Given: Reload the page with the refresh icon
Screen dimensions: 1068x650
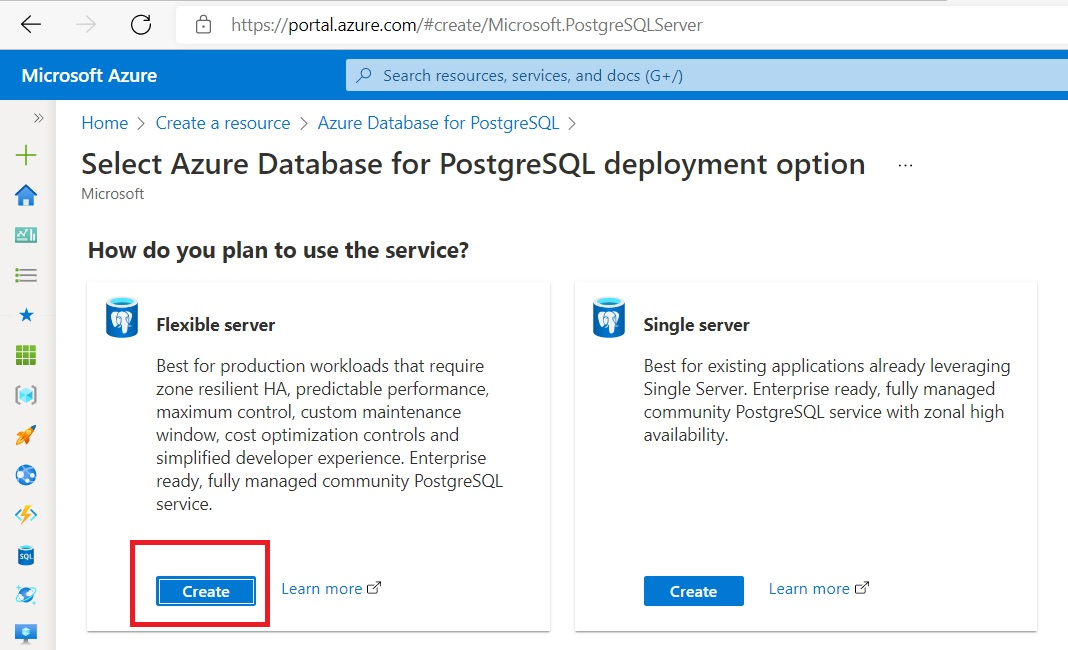Looking at the screenshot, I should click(x=141, y=25).
